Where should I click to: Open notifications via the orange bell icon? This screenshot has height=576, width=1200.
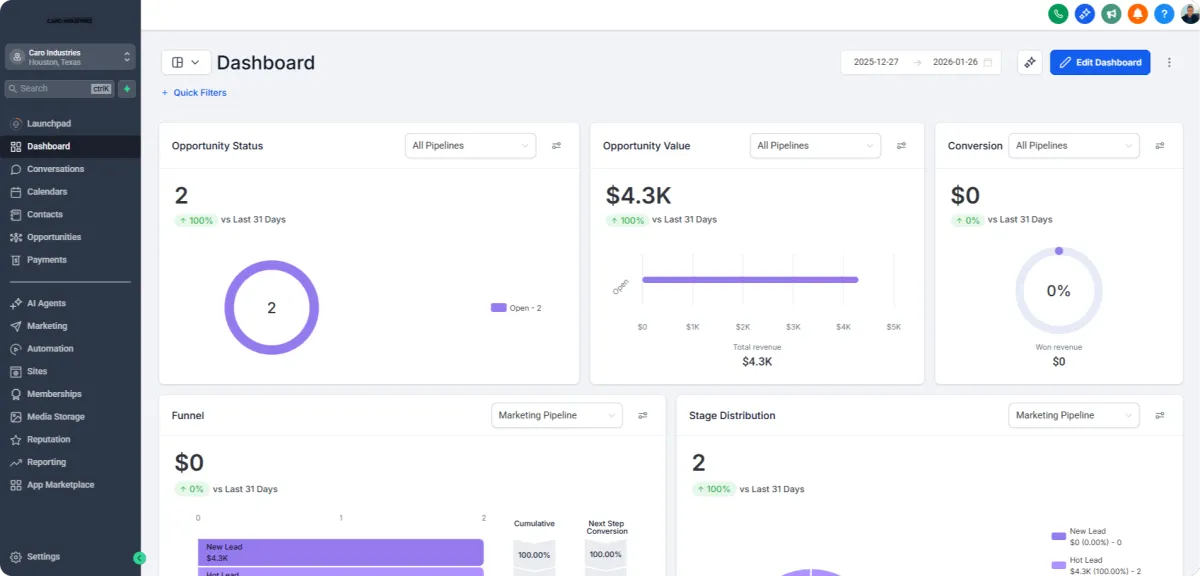1137,14
